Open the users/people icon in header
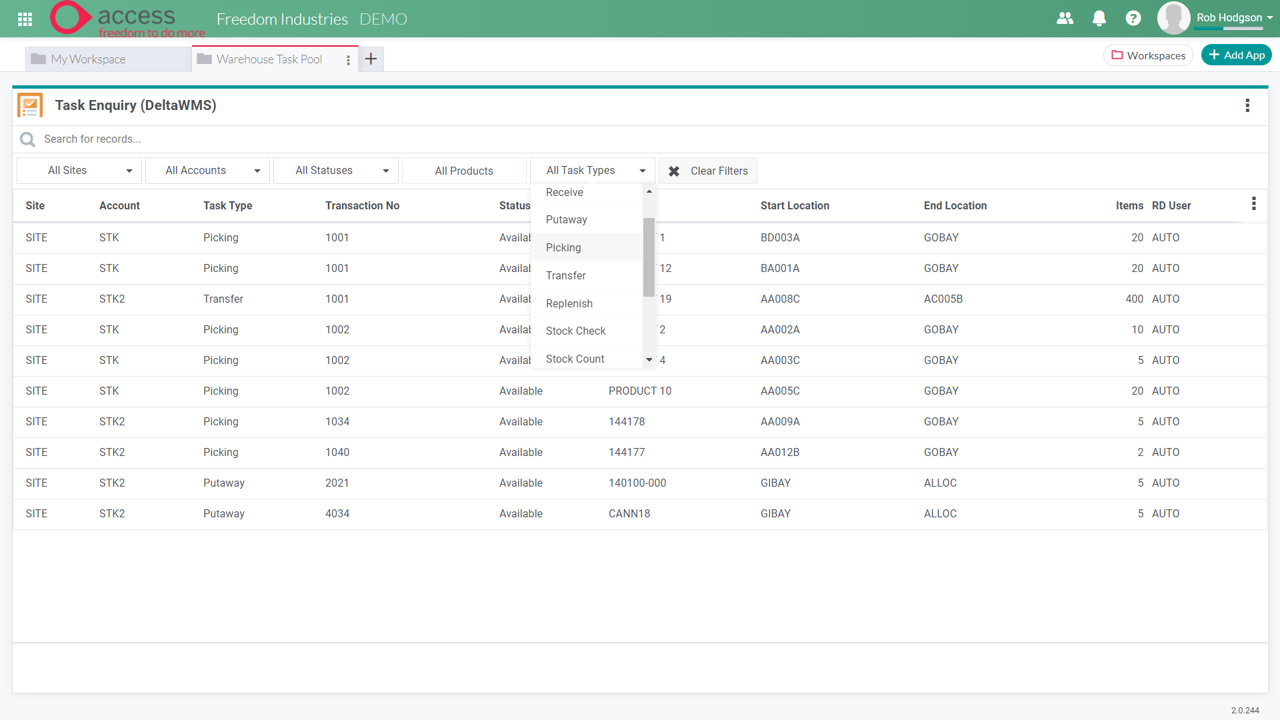Viewport: 1280px width, 720px height. pos(1064,17)
